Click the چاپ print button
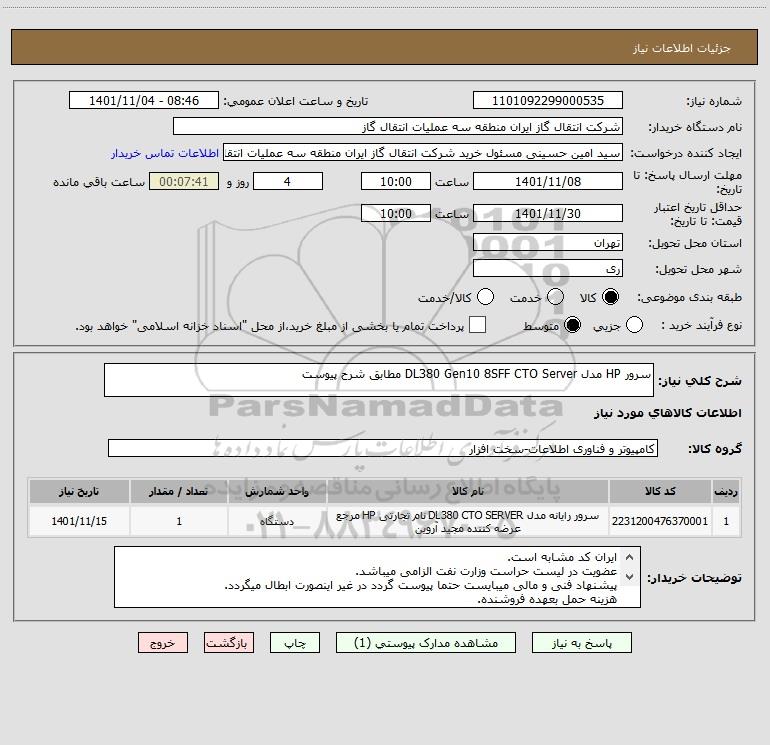This screenshot has width=770, height=745. click(x=295, y=643)
